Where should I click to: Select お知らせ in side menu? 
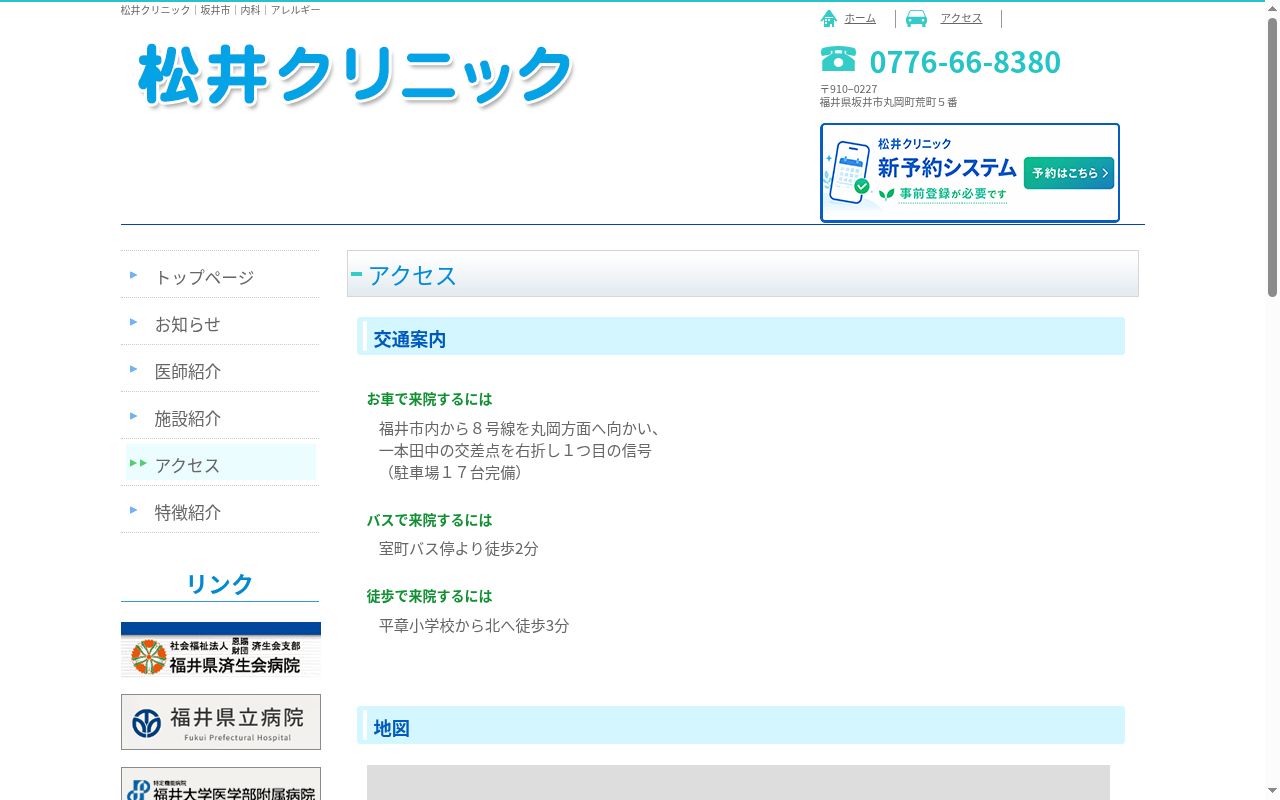pos(220,324)
